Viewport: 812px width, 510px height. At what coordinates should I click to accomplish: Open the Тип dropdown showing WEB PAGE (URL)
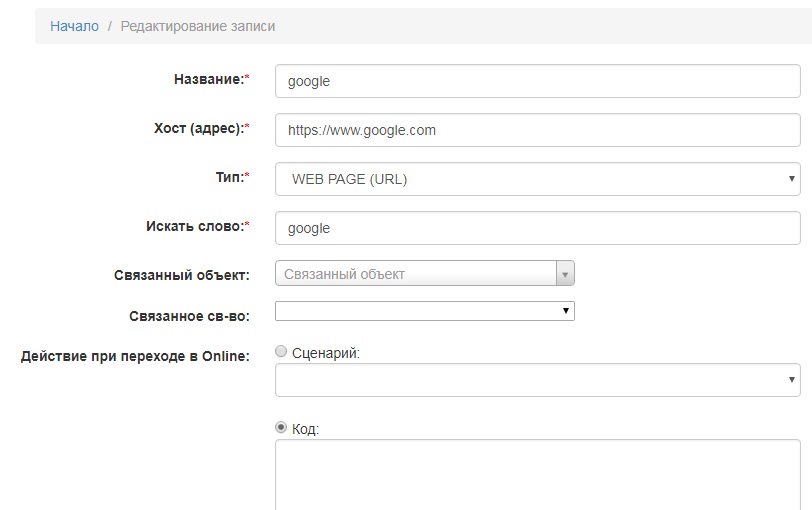pyautogui.click(x=537, y=179)
